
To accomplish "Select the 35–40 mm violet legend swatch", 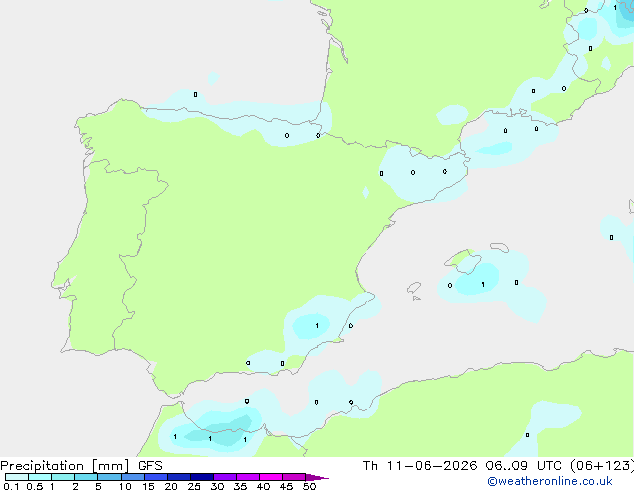I will tap(248, 477).
